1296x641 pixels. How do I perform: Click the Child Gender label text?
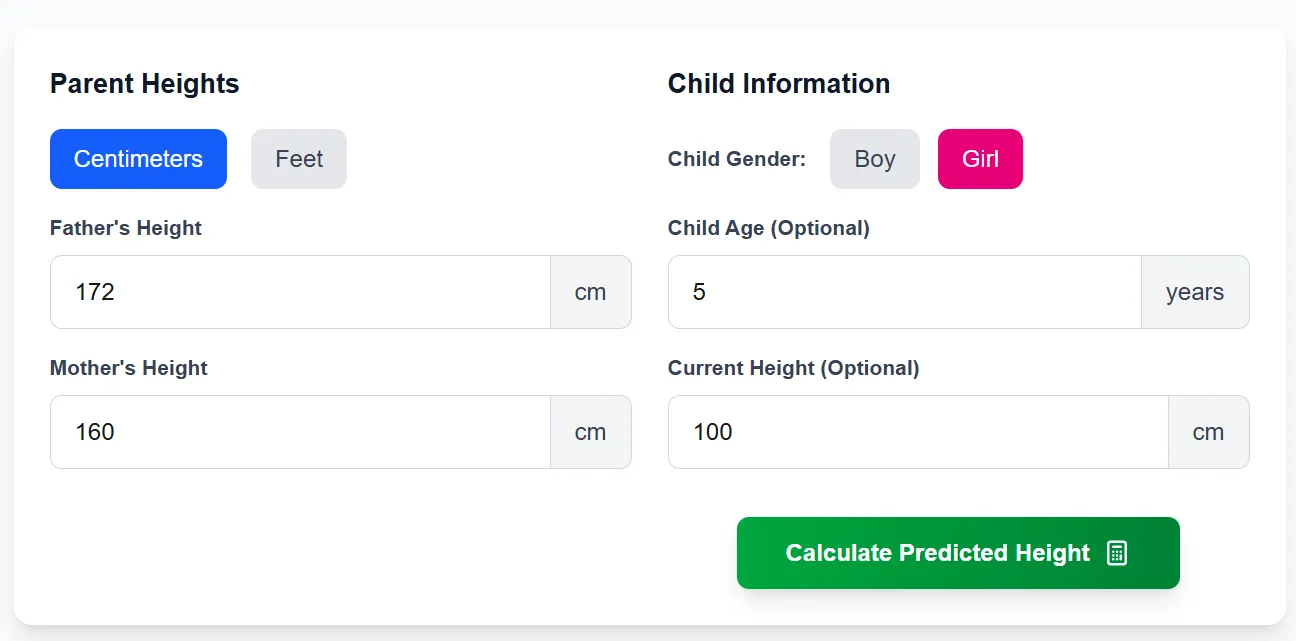pos(737,158)
